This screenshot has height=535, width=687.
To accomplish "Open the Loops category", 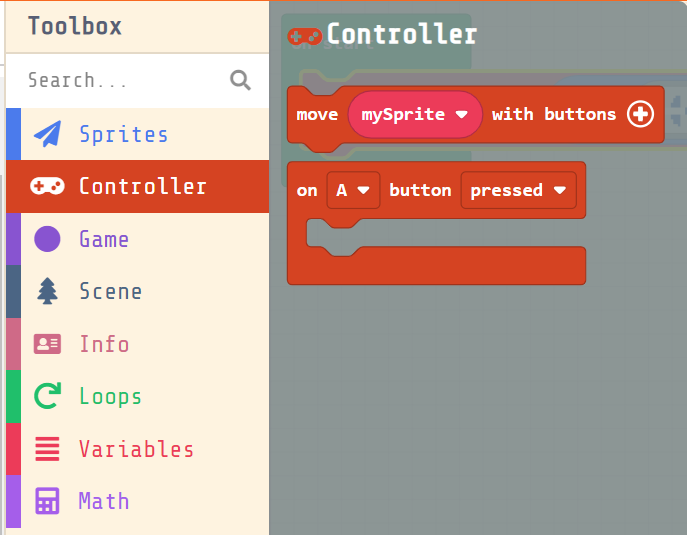I will click(138, 396).
